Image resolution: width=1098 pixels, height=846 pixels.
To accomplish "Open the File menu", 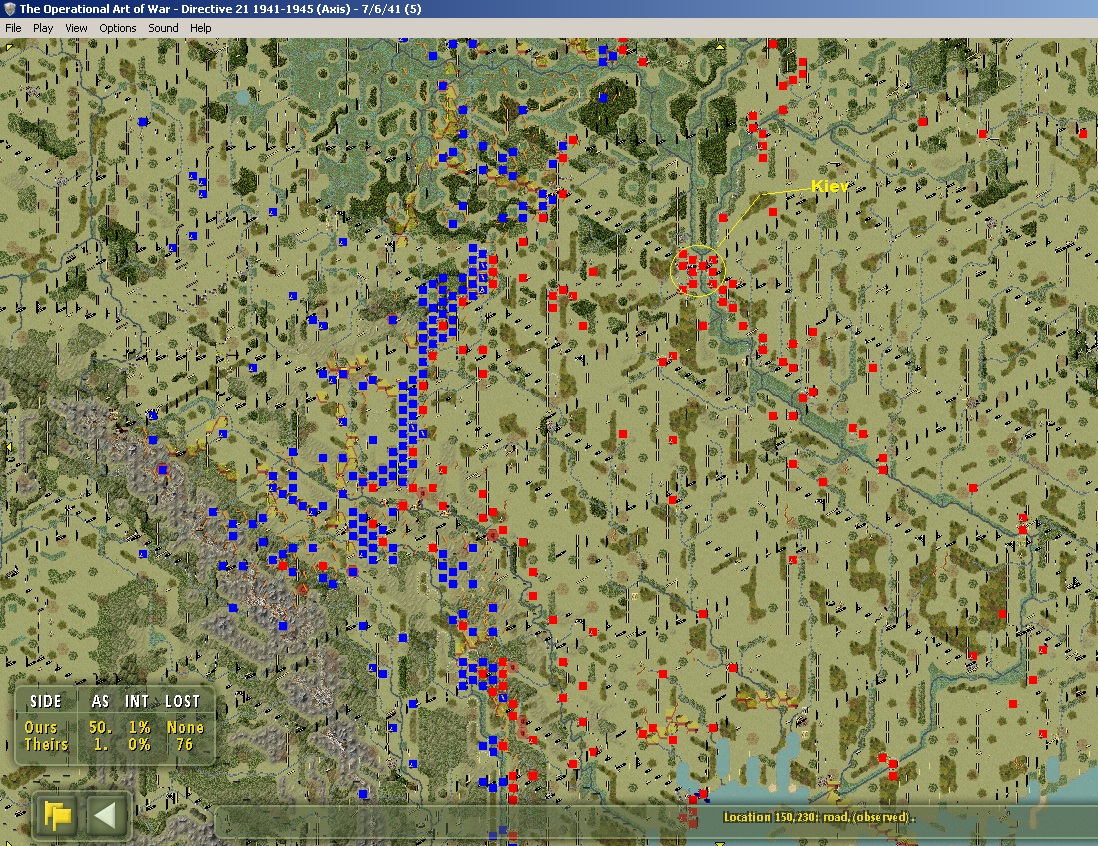I will 13,28.
